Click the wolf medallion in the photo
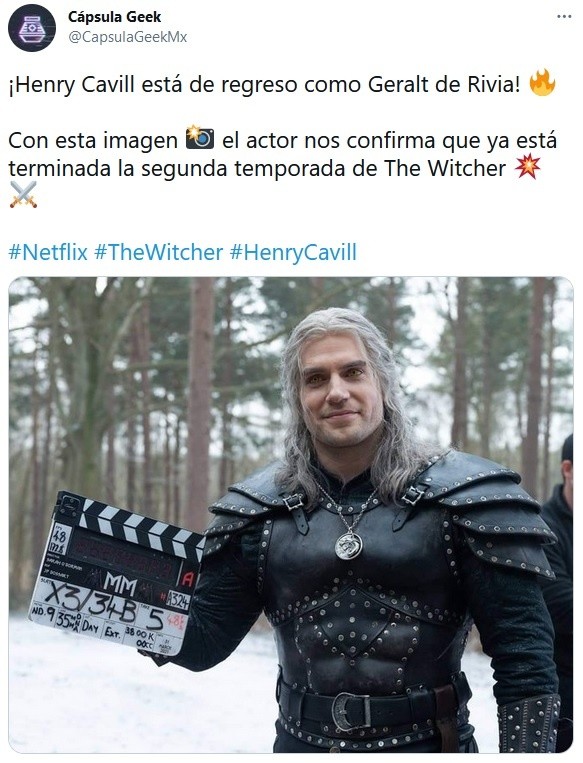The height and width of the screenshot is (763, 583). point(348,545)
